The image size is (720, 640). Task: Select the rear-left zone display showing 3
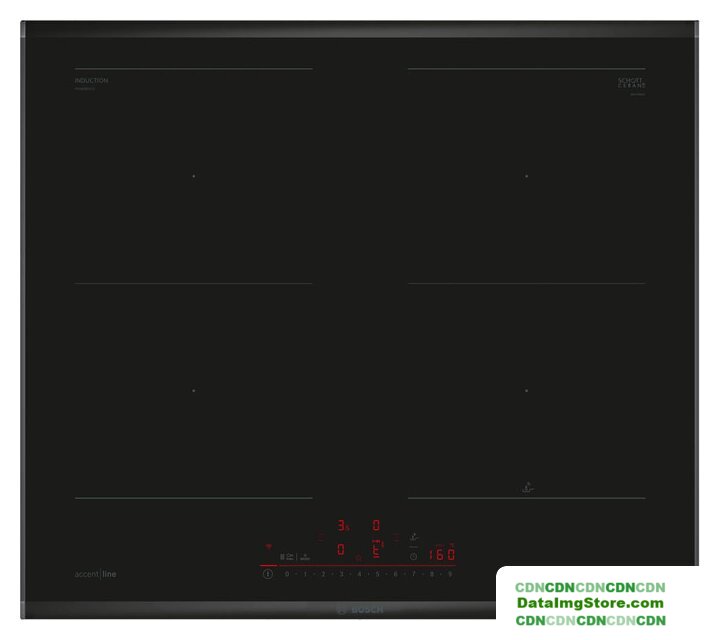[x=342, y=525]
